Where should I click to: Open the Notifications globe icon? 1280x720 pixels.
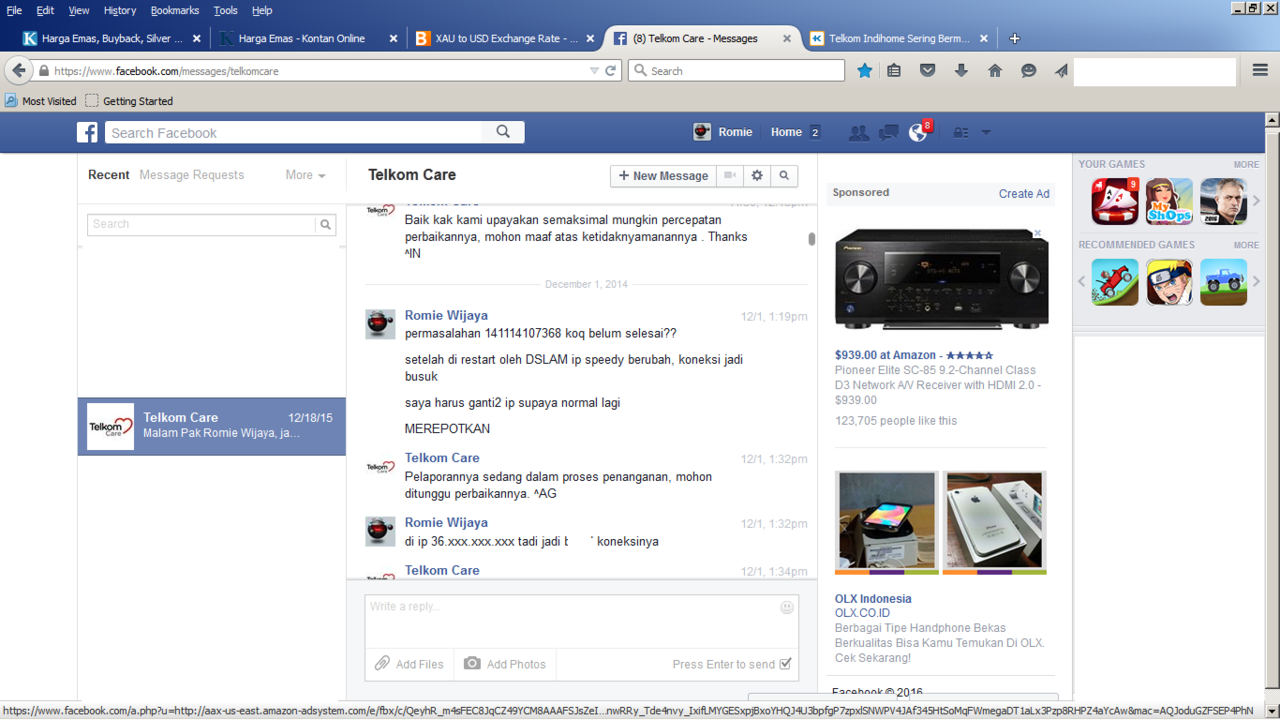pos(918,132)
